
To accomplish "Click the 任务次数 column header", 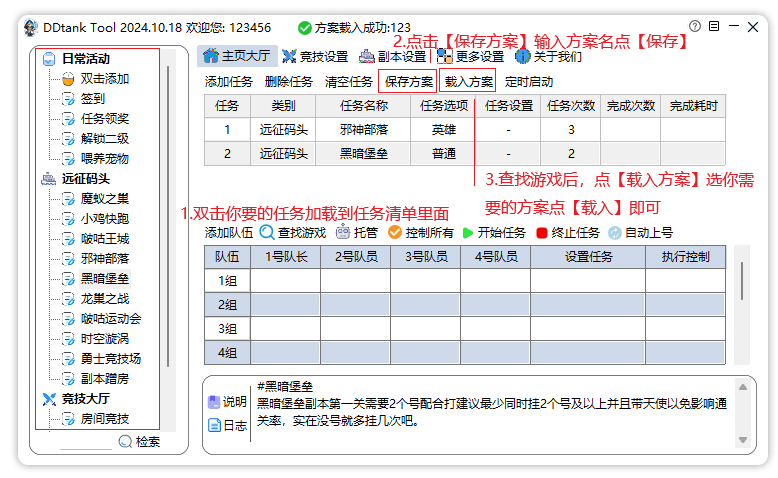I will coord(571,106).
